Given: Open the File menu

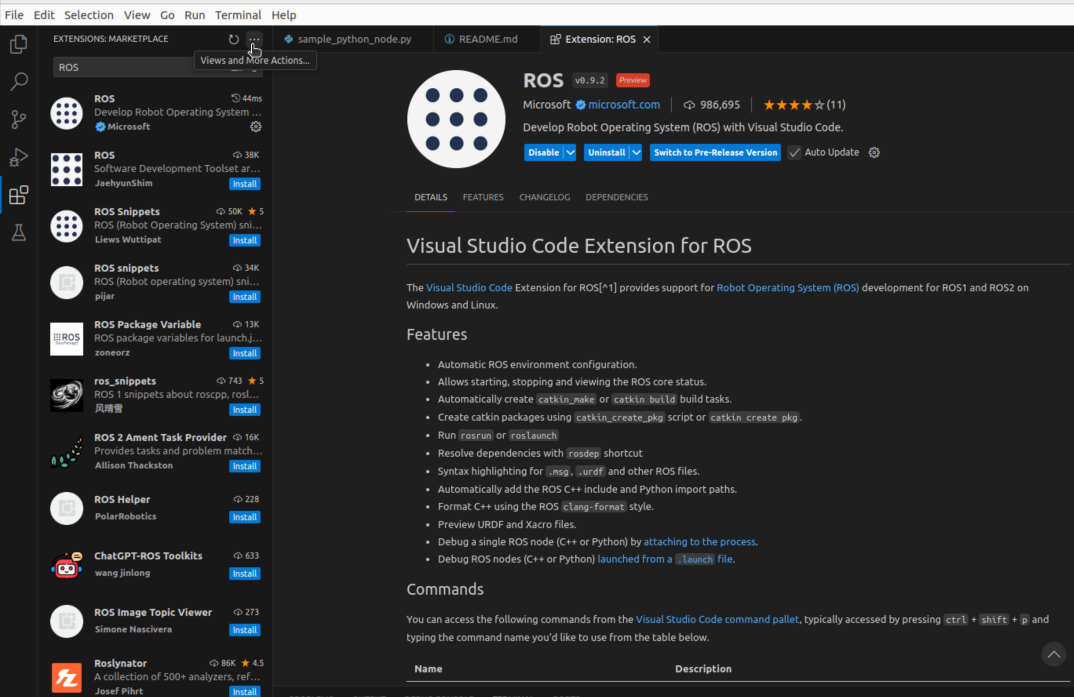Looking at the screenshot, I should click(x=14, y=14).
